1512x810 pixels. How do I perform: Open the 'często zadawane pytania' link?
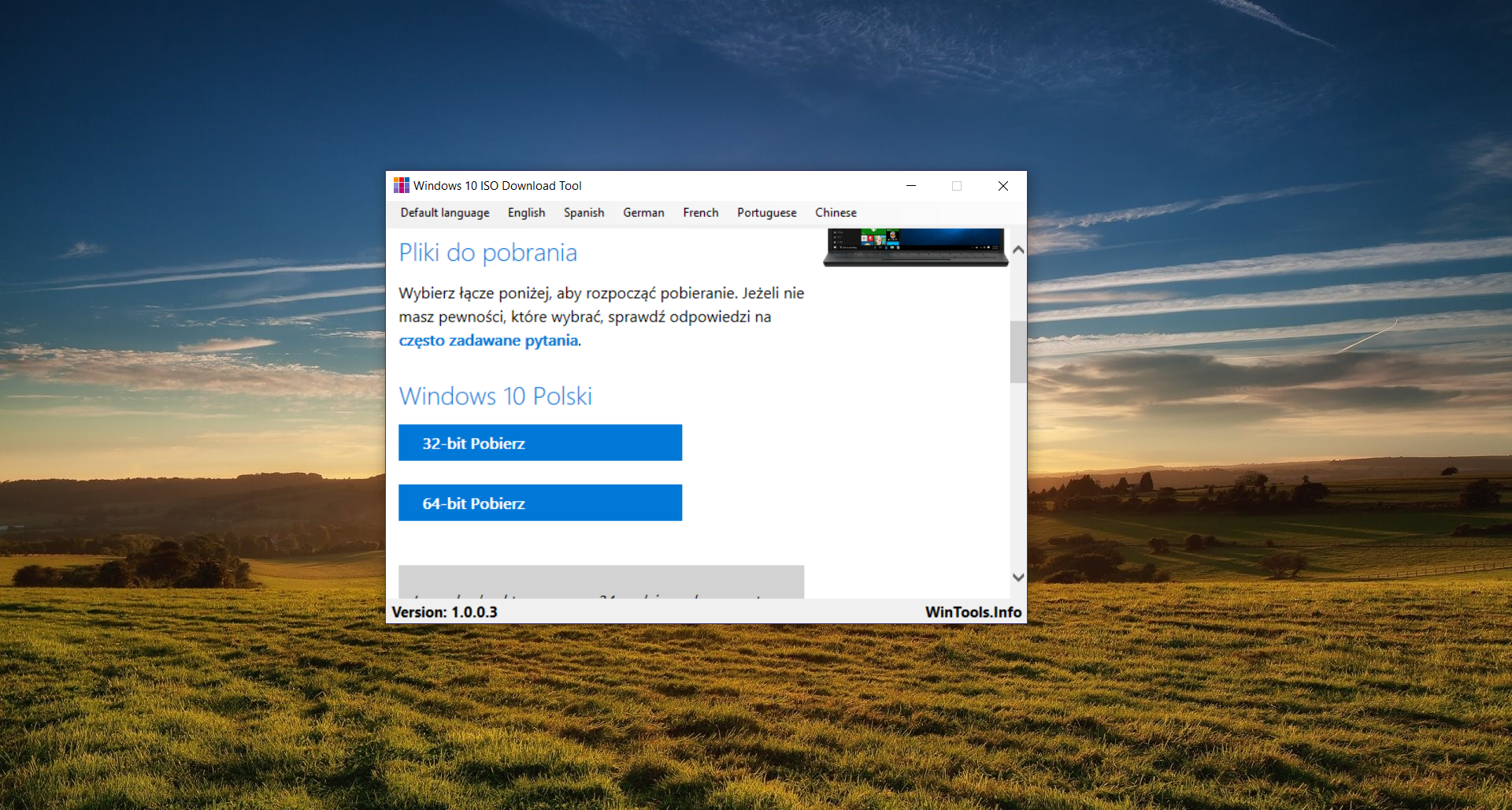point(488,340)
